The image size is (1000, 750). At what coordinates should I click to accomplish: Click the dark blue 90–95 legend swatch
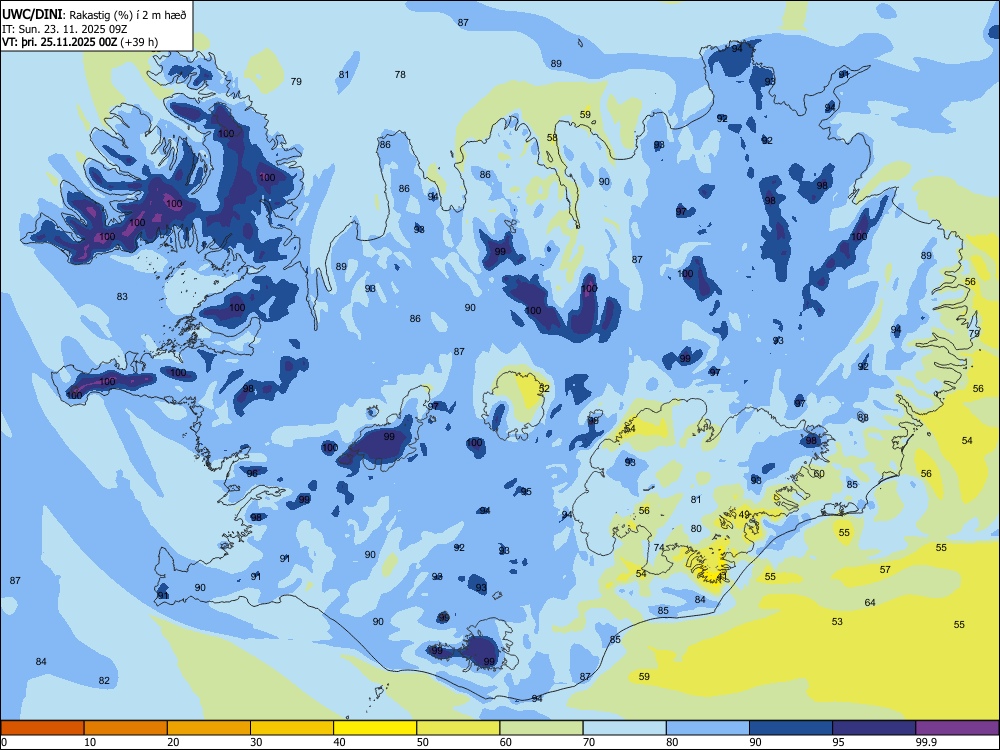tap(791, 728)
